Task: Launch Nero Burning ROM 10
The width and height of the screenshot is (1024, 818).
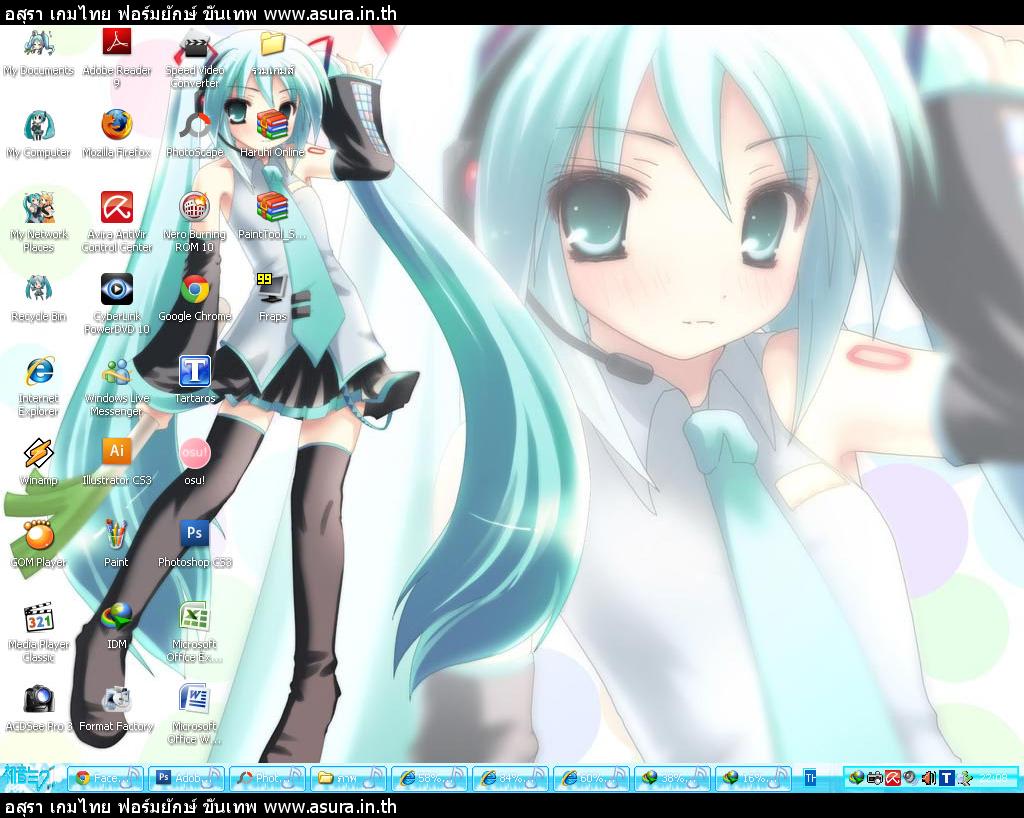Action: 195,223
